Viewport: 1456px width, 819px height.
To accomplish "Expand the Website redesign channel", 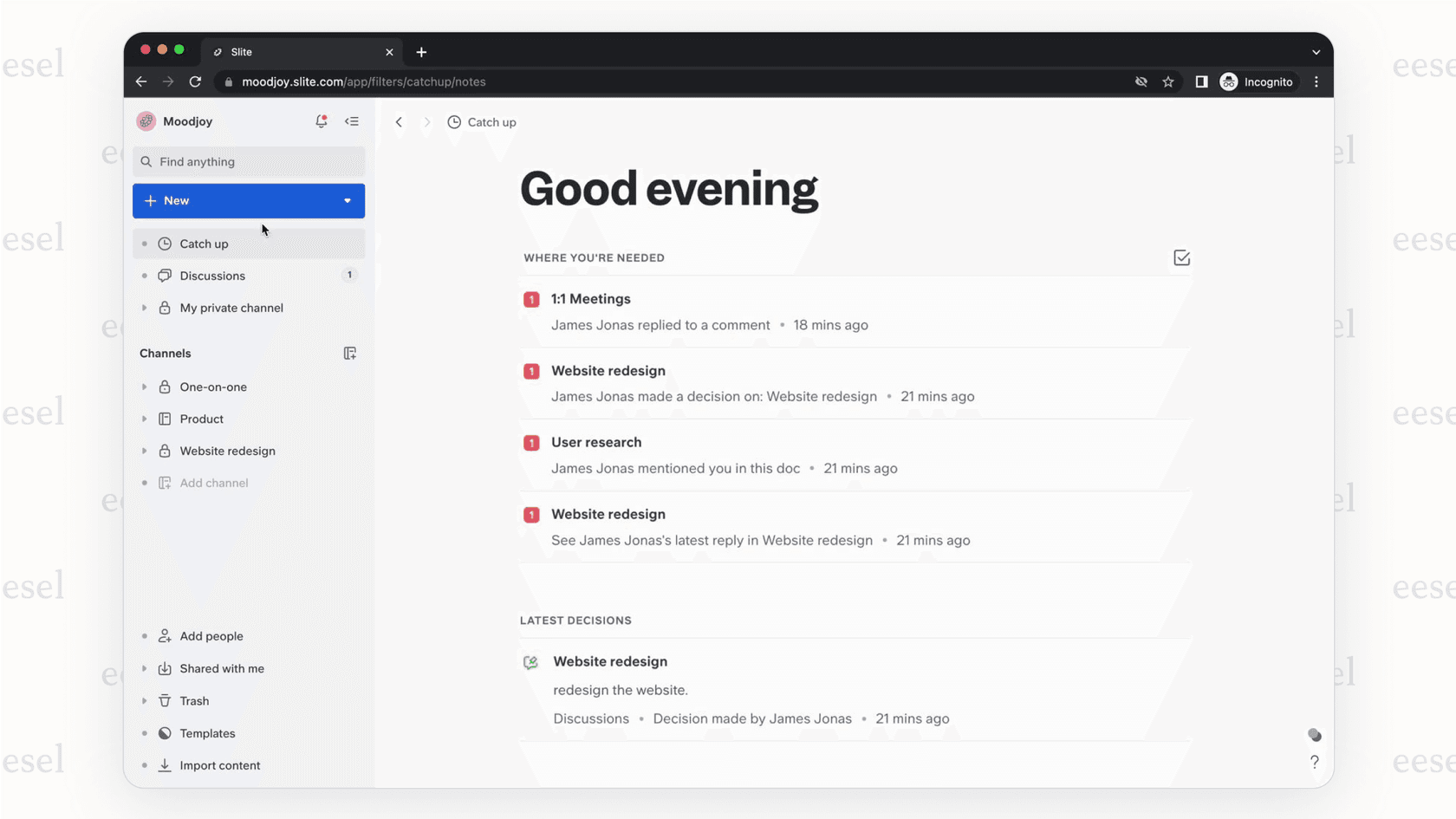I will (144, 451).
